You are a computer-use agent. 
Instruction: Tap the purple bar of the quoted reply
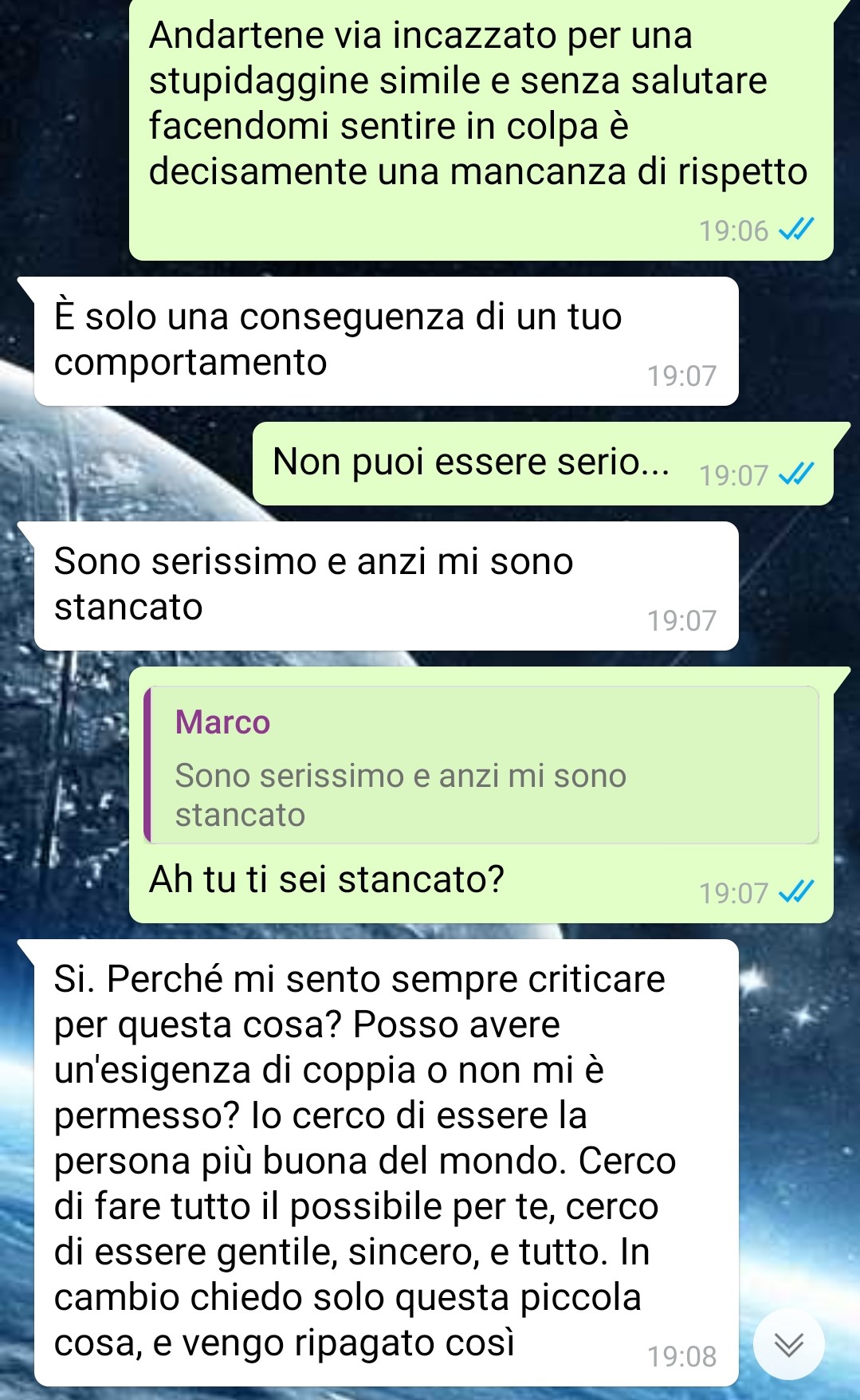pos(147,765)
